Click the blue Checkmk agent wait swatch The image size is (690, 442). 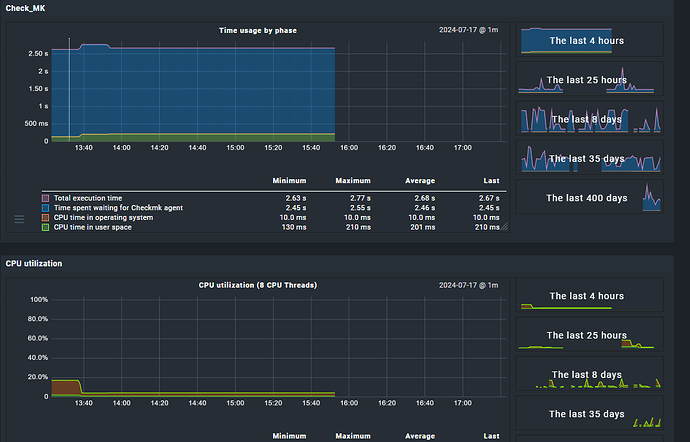pos(46,208)
